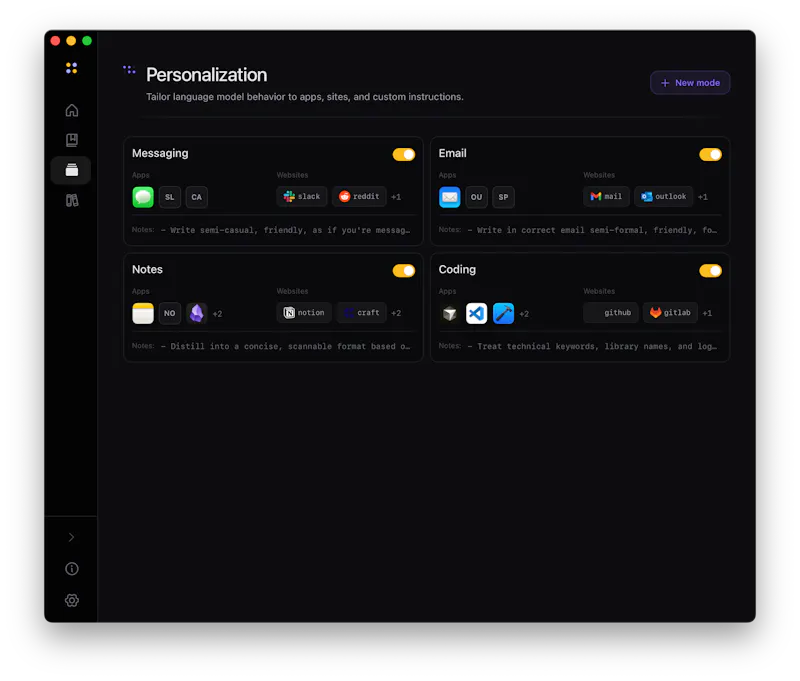
Task: Toggle off the Email mode switch
Action: [x=710, y=155]
